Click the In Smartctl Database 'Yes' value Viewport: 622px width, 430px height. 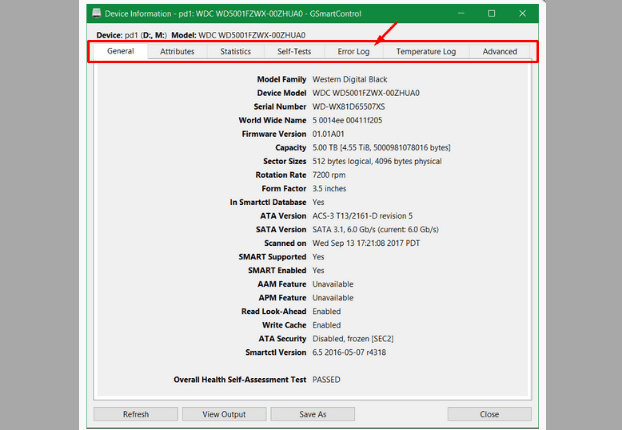(x=318, y=202)
